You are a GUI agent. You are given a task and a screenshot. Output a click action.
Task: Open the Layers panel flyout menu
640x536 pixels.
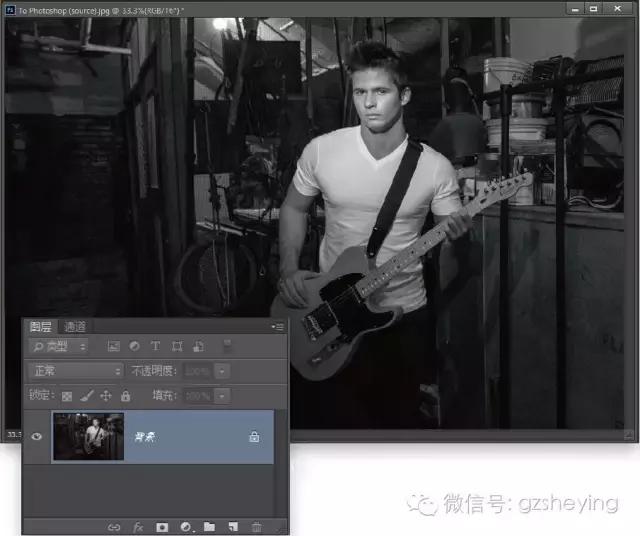(x=278, y=327)
